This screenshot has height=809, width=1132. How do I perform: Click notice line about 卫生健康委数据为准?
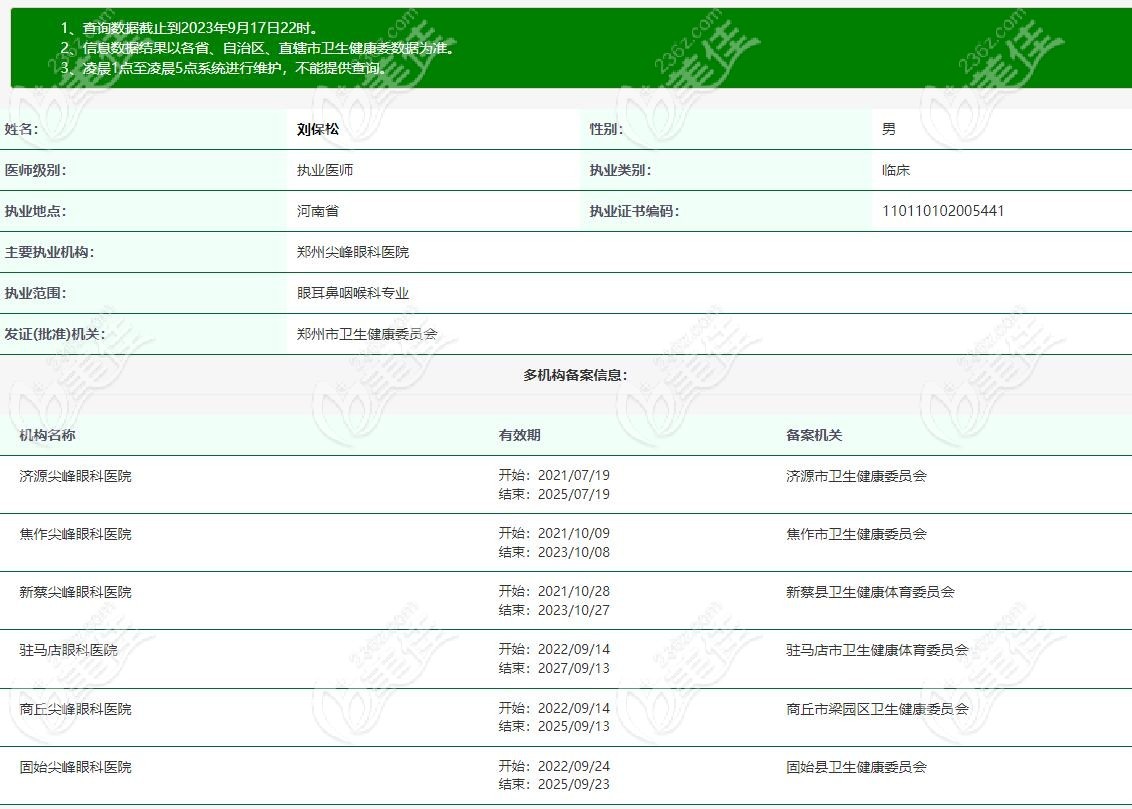pos(258,48)
